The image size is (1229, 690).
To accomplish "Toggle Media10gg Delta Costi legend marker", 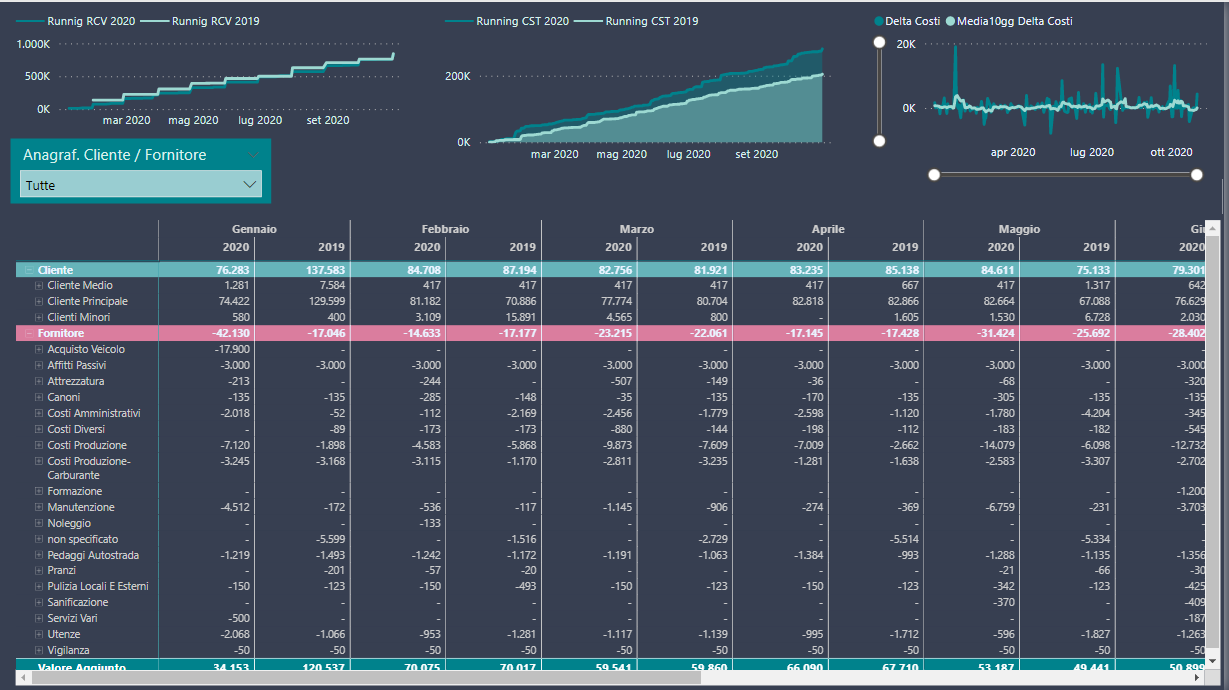I will tap(950, 21).
